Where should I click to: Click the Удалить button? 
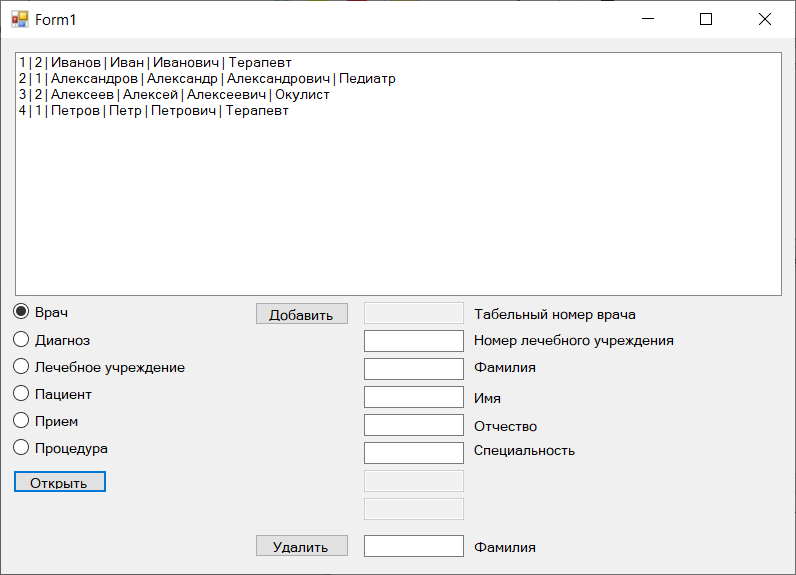click(x=302, y=546)
